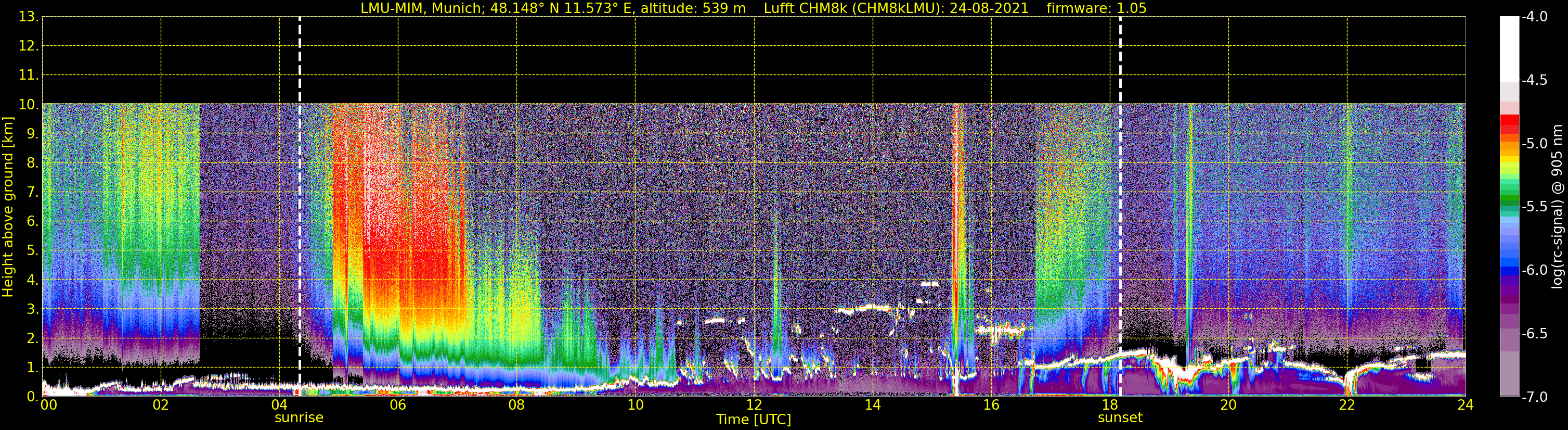
Task: Click the 'firmware: 1.05' text in title
Action: (1096, 8)
